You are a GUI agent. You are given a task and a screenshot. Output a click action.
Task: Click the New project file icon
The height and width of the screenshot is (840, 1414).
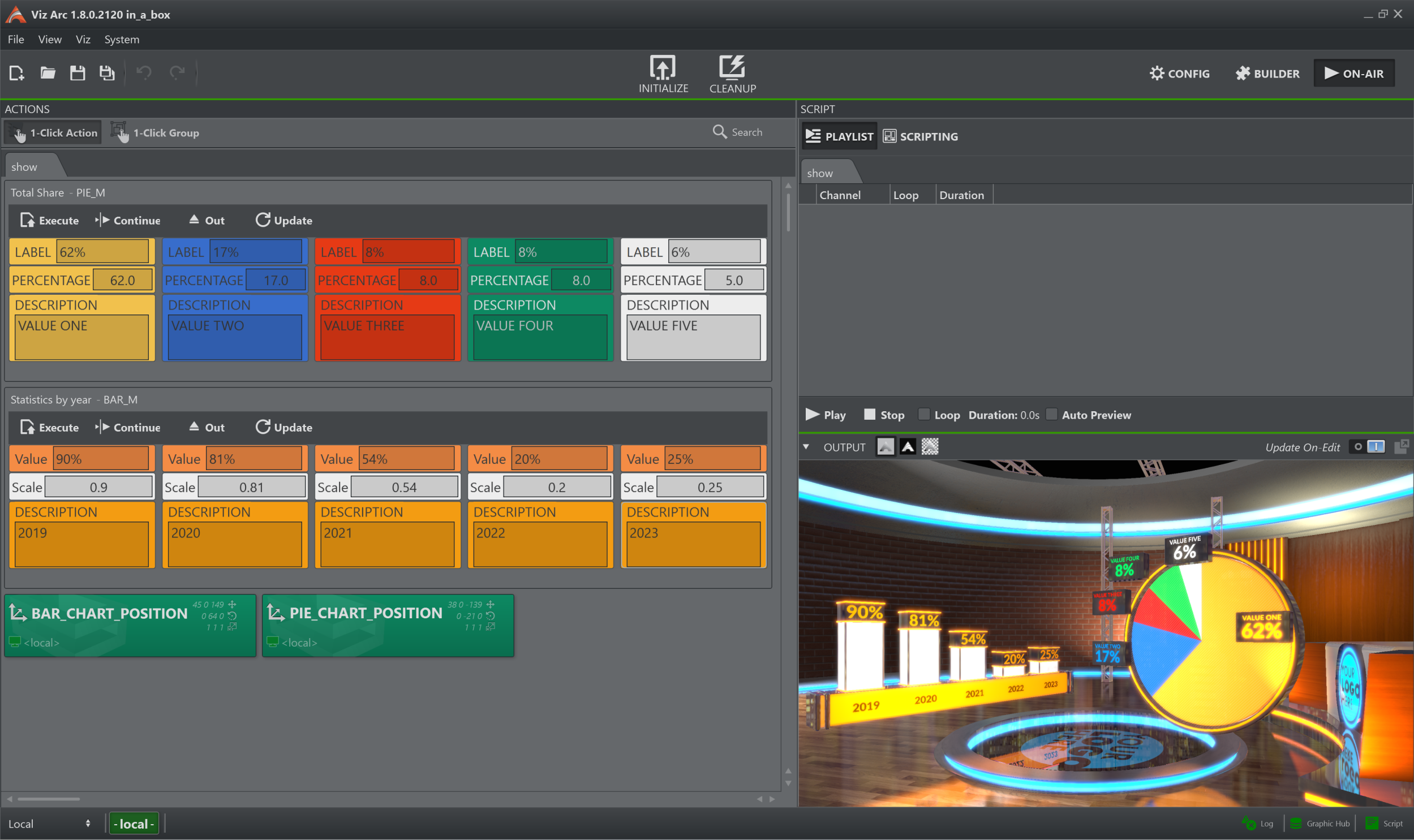pos(16,73)
